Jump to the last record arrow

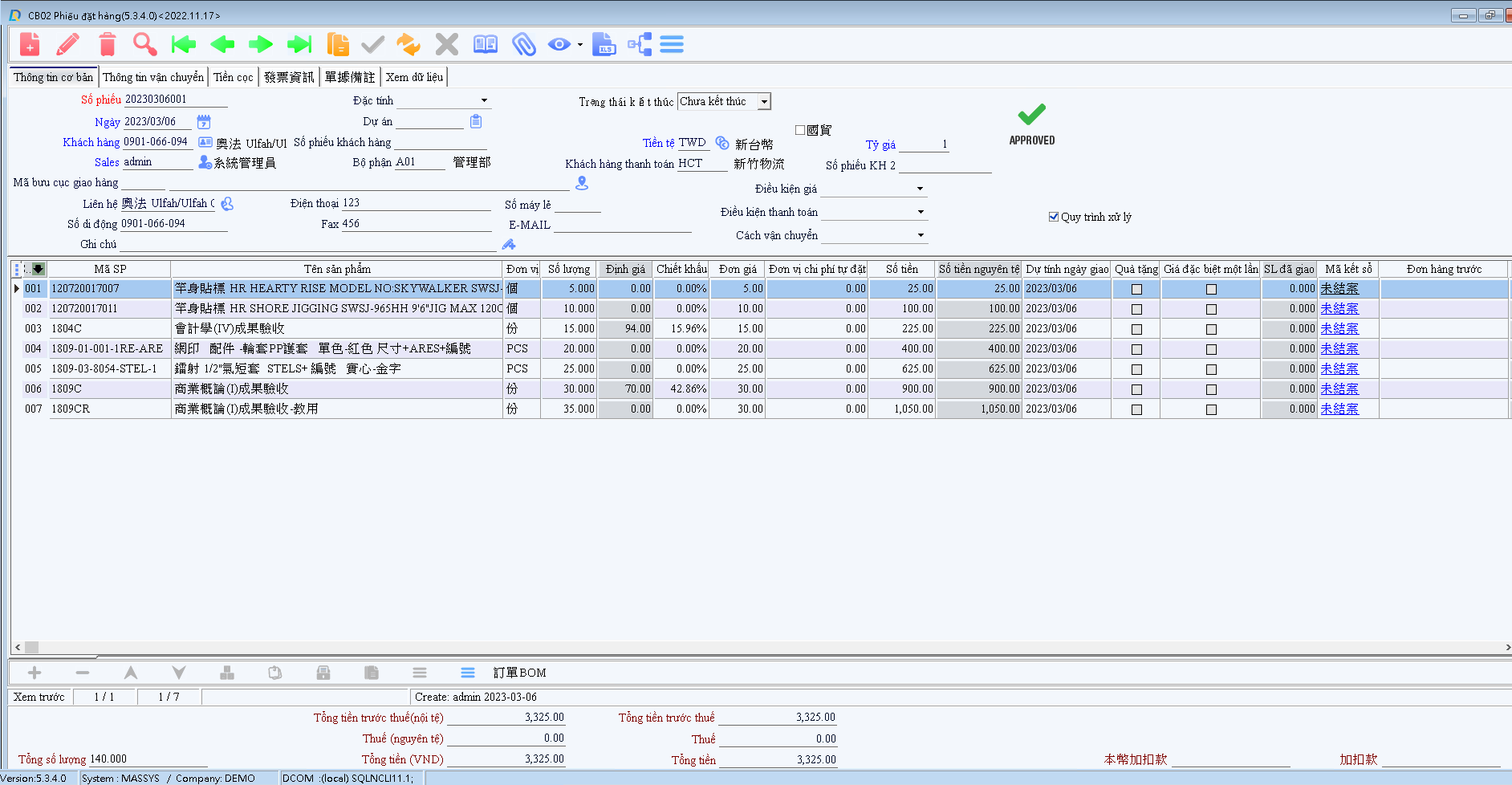coord(299,44)
